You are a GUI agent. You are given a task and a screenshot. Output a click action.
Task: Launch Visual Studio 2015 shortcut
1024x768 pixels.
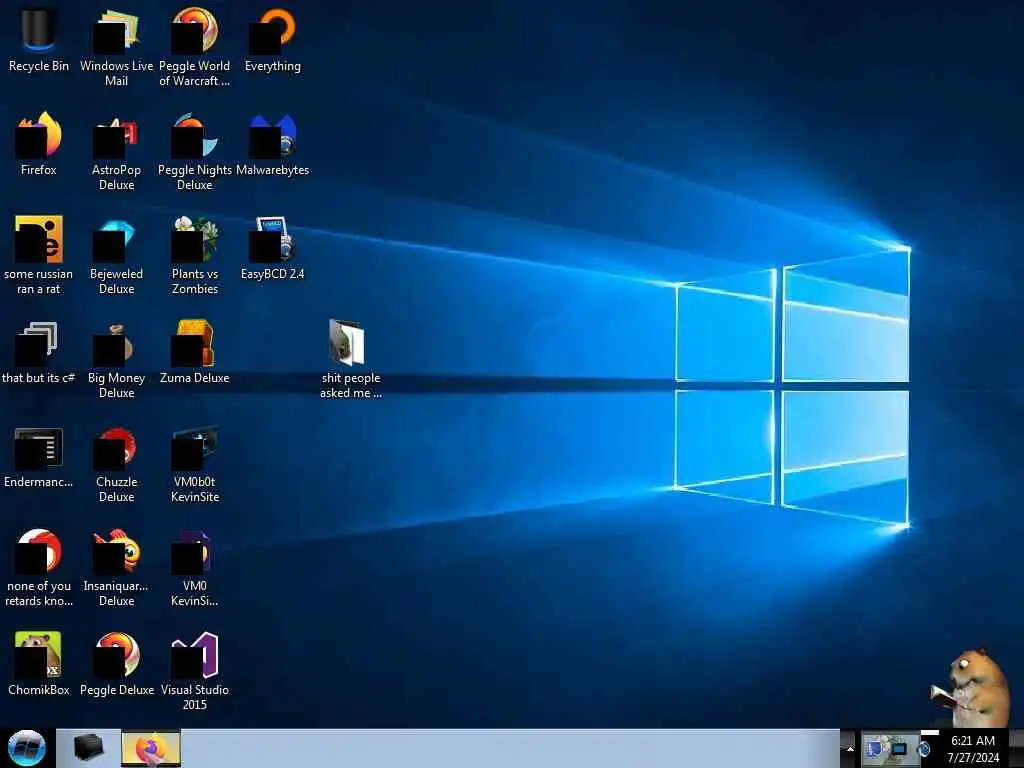(195, 670)
